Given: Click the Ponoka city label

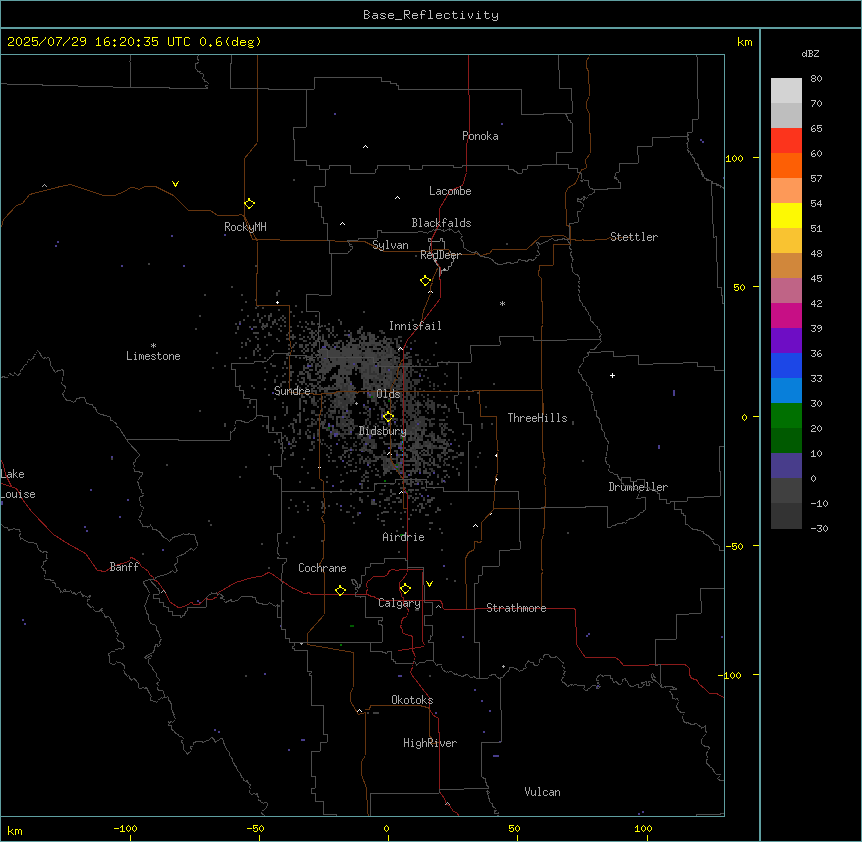Looking at the screenshot, I should point(480,136).
